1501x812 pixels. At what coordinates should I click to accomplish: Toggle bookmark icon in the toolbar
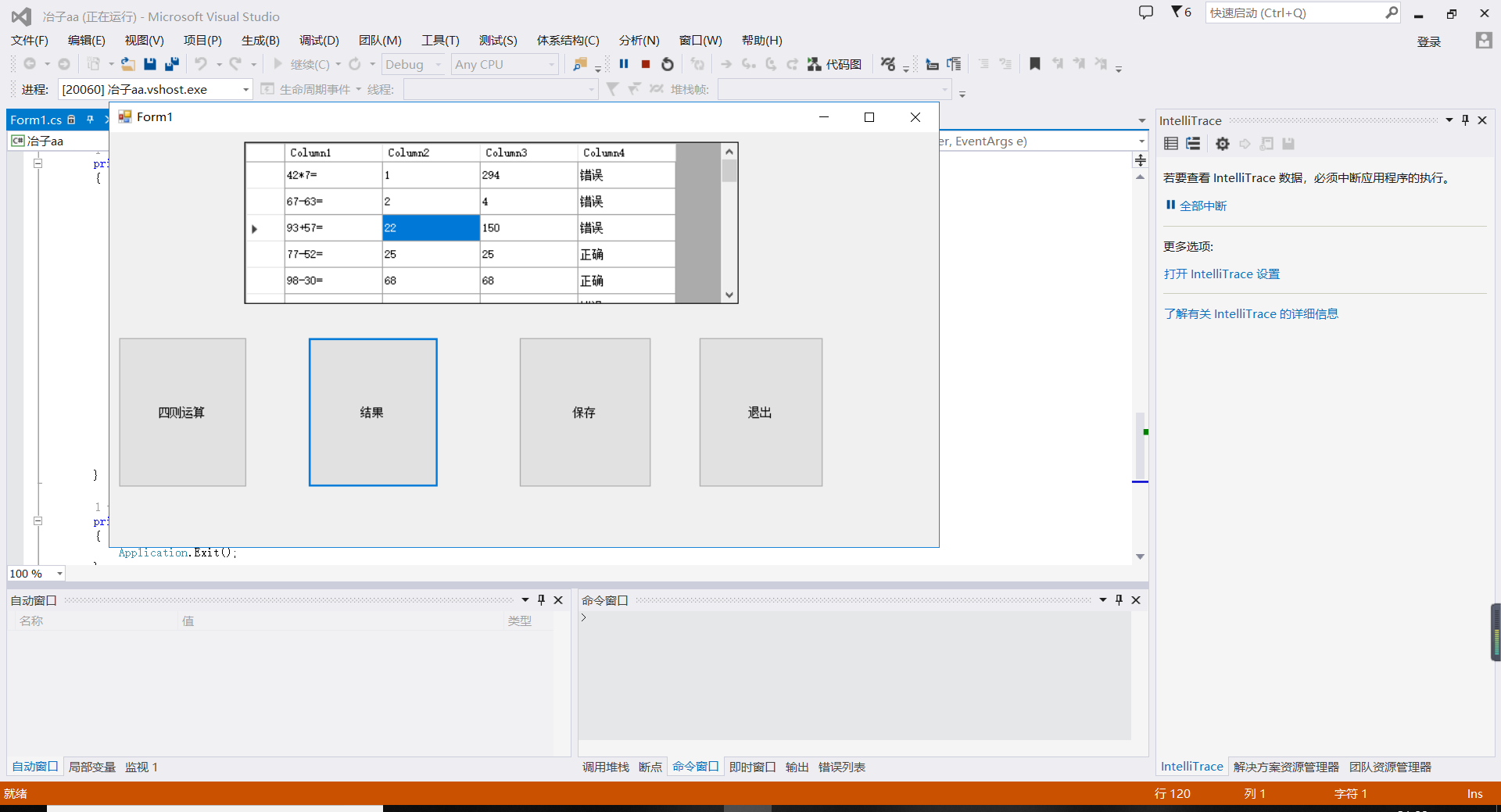point(1034,64)
